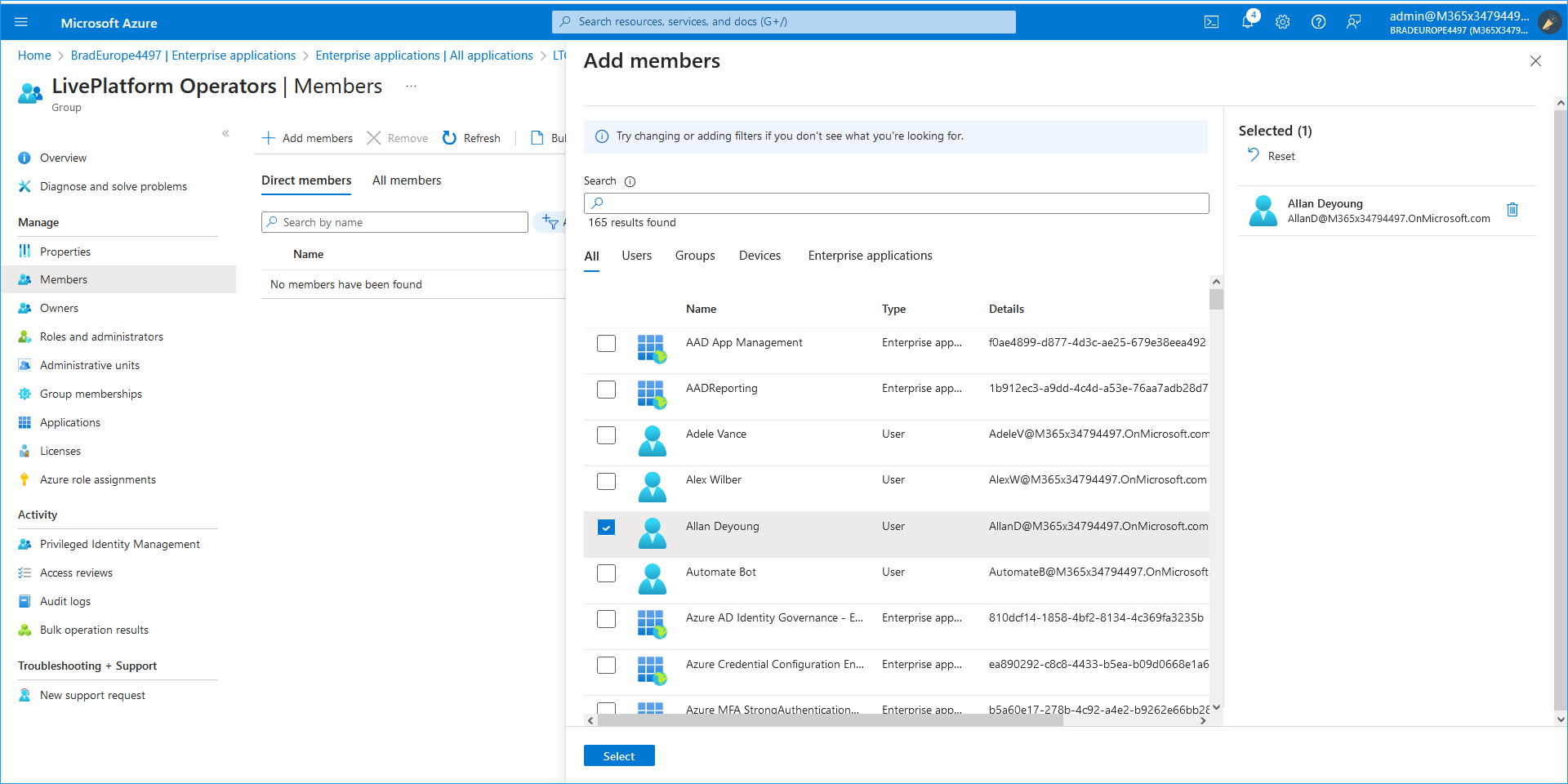The width and height of the screenshot is (1568, 784).
Task: Click the Properties sidebar icon
Action: [x=24, y=252]
